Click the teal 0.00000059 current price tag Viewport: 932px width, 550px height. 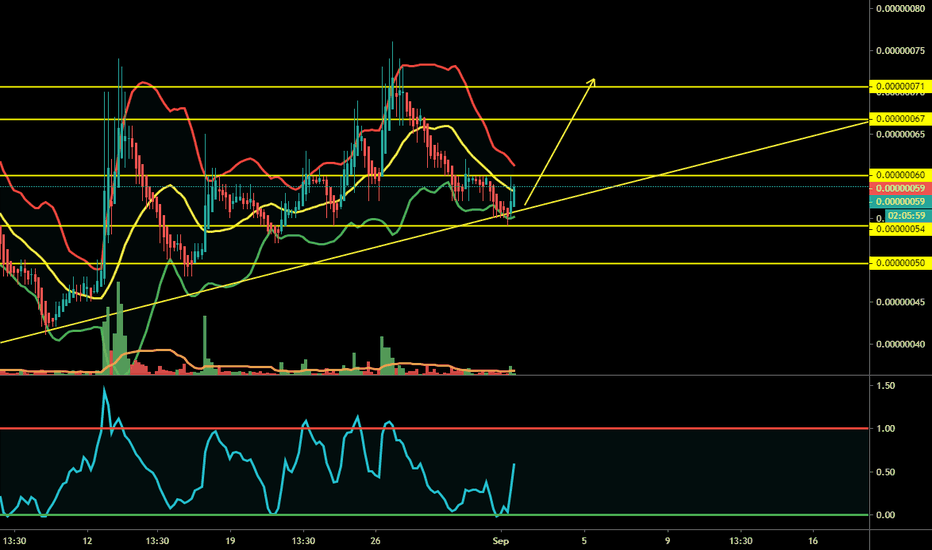[900, 202]
